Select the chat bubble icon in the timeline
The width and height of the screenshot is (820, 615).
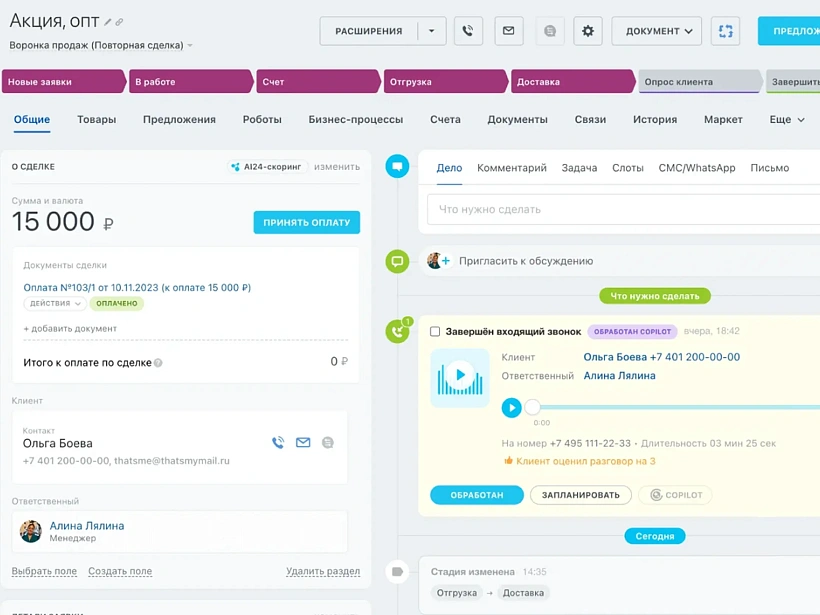[397, 165]
